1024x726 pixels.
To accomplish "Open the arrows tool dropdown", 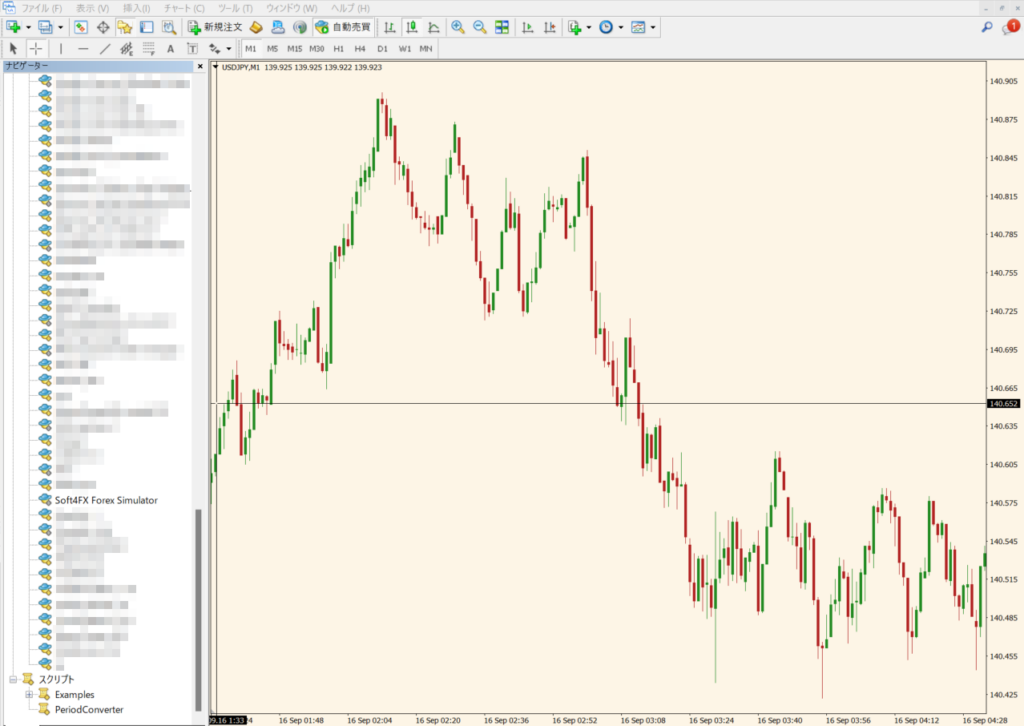I will coord(229,47).
